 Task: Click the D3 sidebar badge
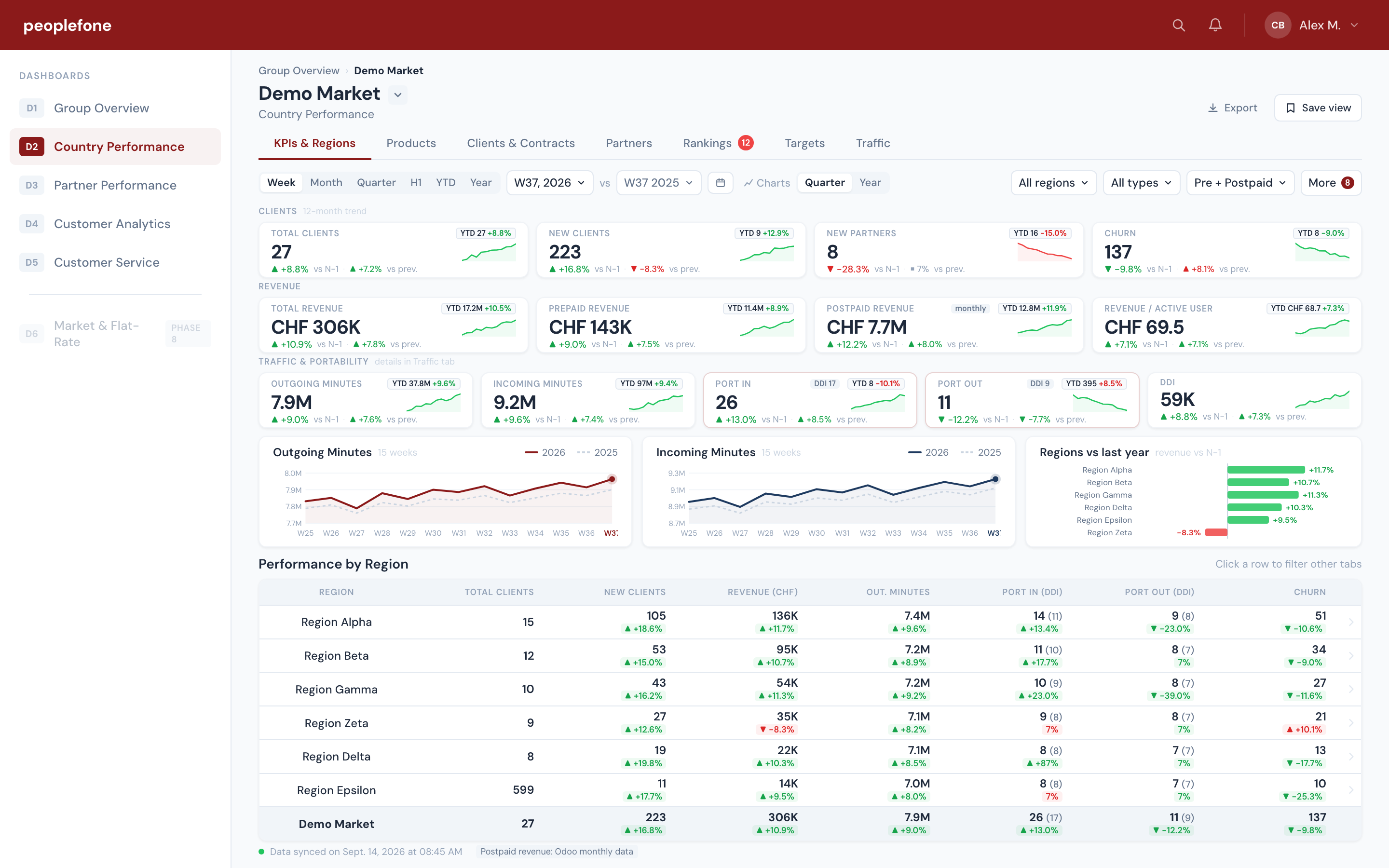pos(31,185)
